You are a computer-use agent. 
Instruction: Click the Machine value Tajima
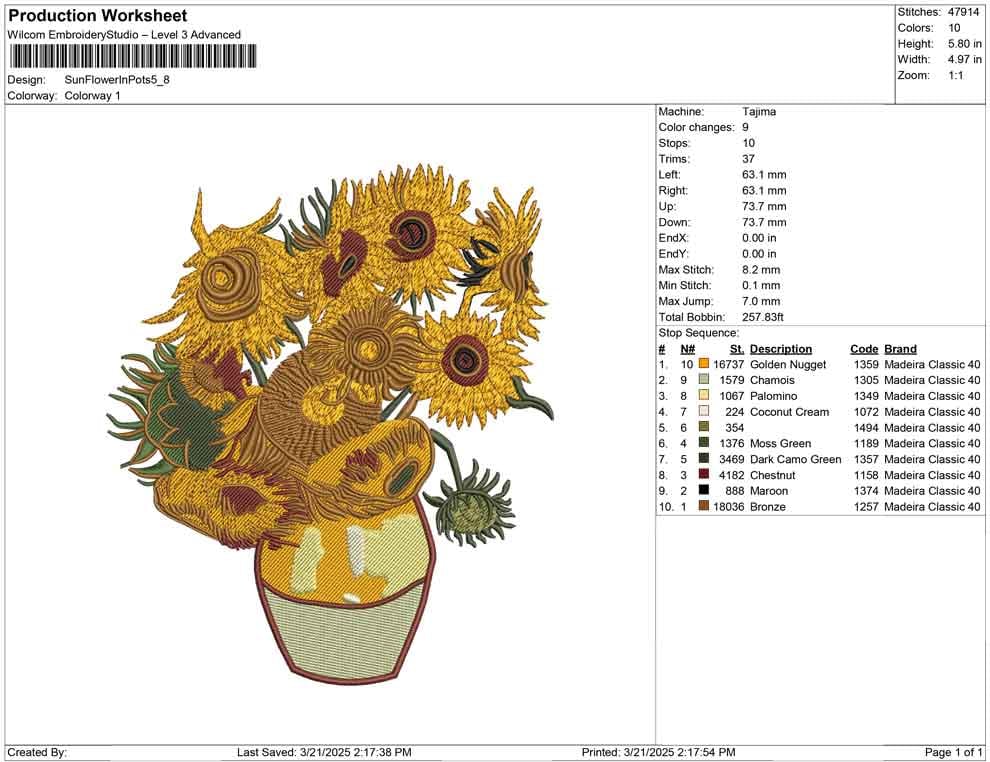coord(759,111)
